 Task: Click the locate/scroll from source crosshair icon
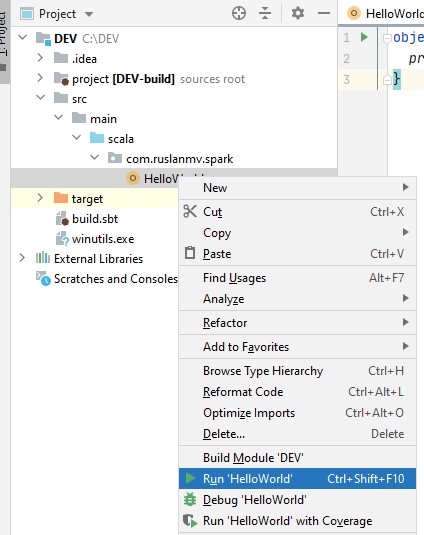click(x=239, y=14)
